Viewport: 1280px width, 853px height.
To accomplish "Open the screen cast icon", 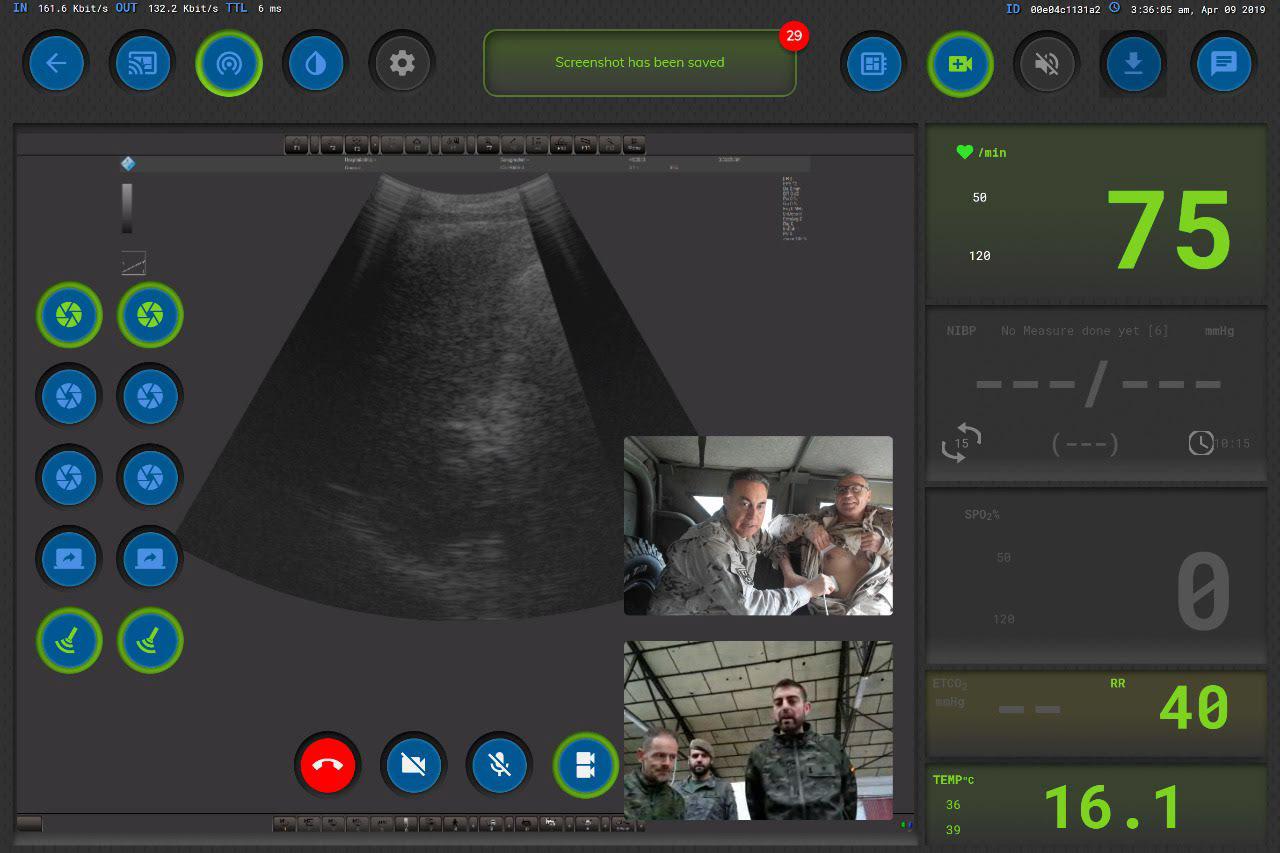I will pyautogui.click(x=143, y=64).
